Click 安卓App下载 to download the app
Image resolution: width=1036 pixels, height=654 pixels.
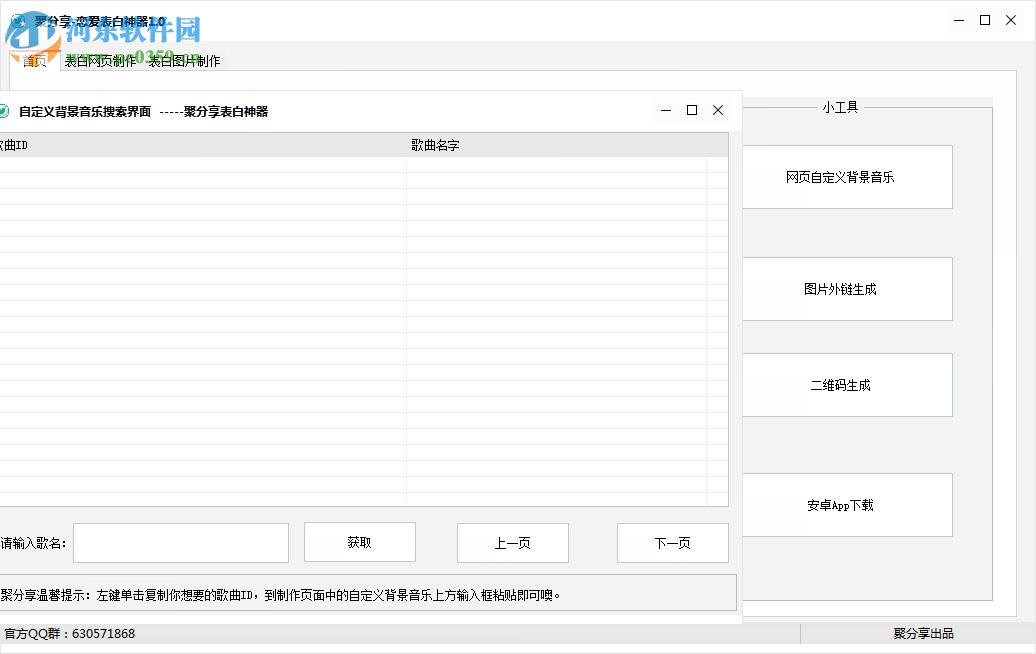847,505
